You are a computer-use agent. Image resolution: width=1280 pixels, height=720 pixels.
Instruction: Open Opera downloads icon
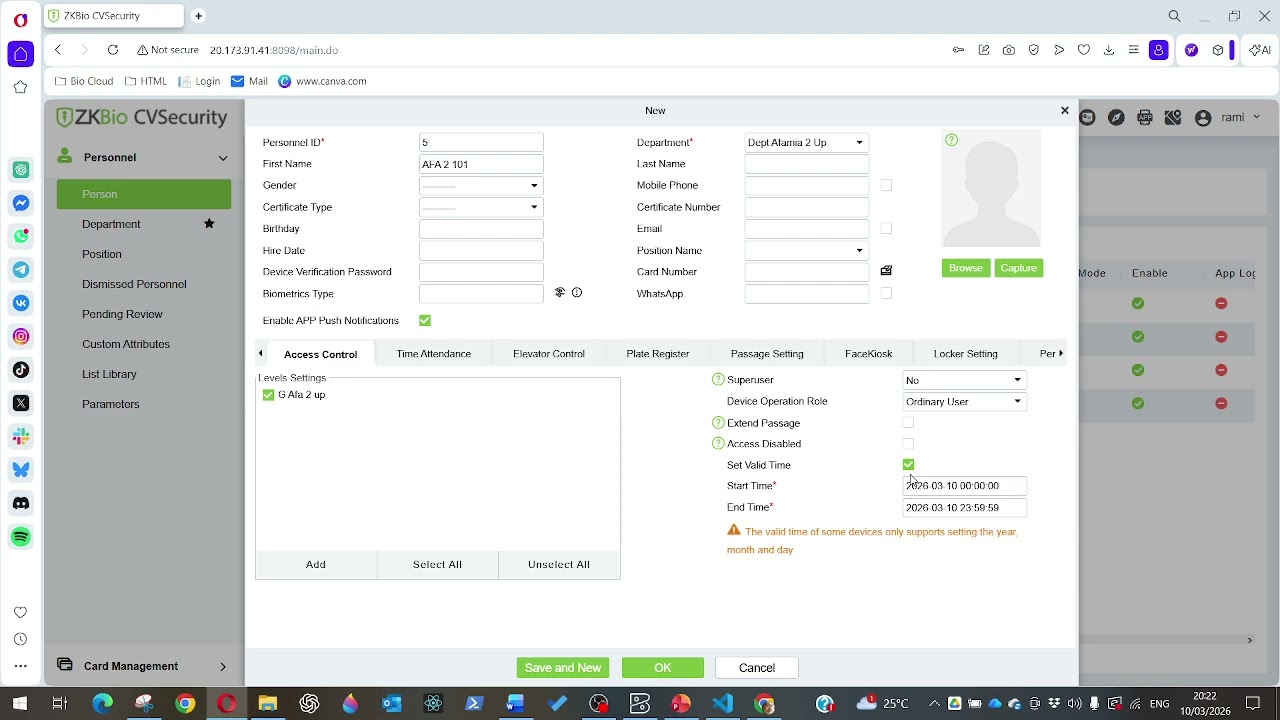(1109, 50)
